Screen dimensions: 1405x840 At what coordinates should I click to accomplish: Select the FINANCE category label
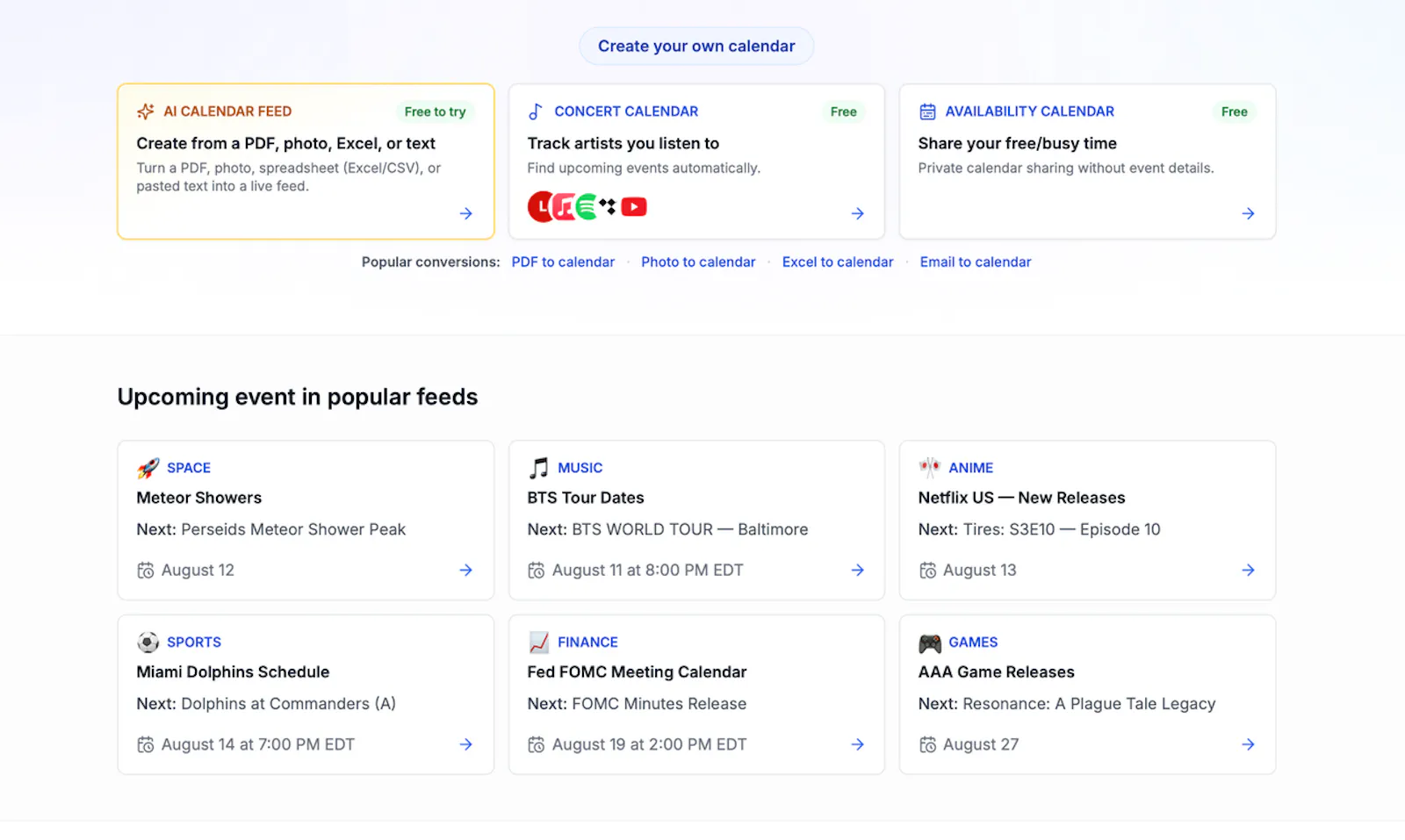point(587,643)
